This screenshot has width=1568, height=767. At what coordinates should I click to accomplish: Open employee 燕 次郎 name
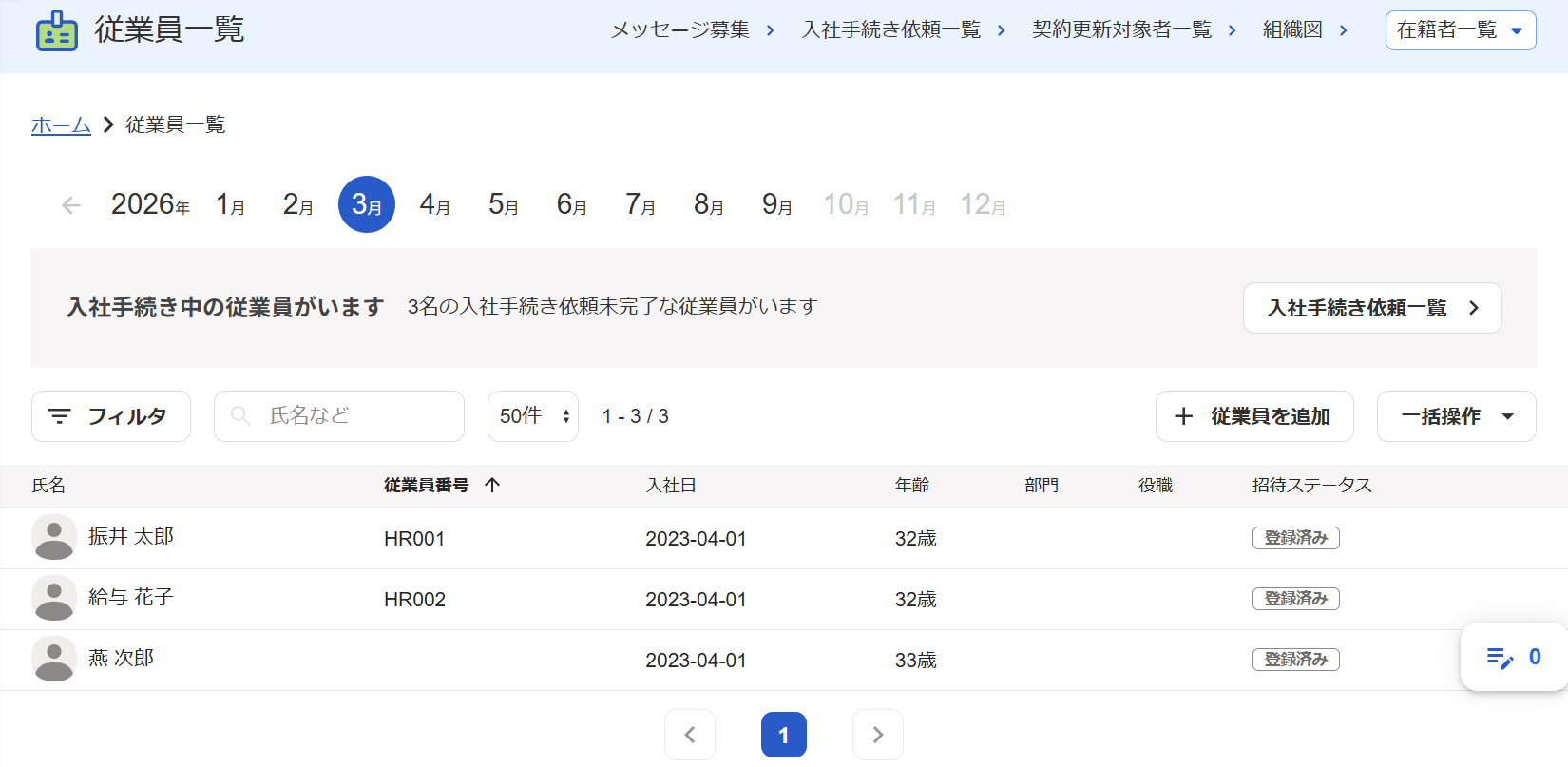point(122,658)
